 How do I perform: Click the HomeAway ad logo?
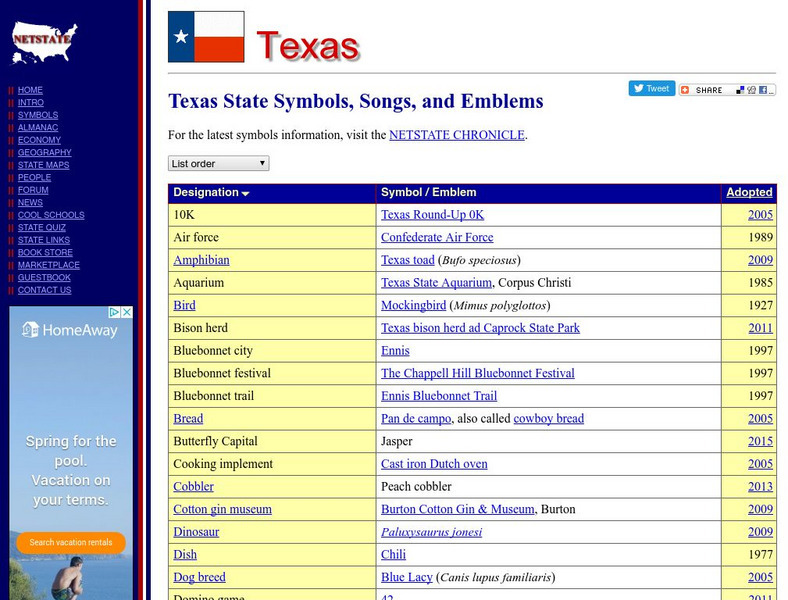[70, 330]
